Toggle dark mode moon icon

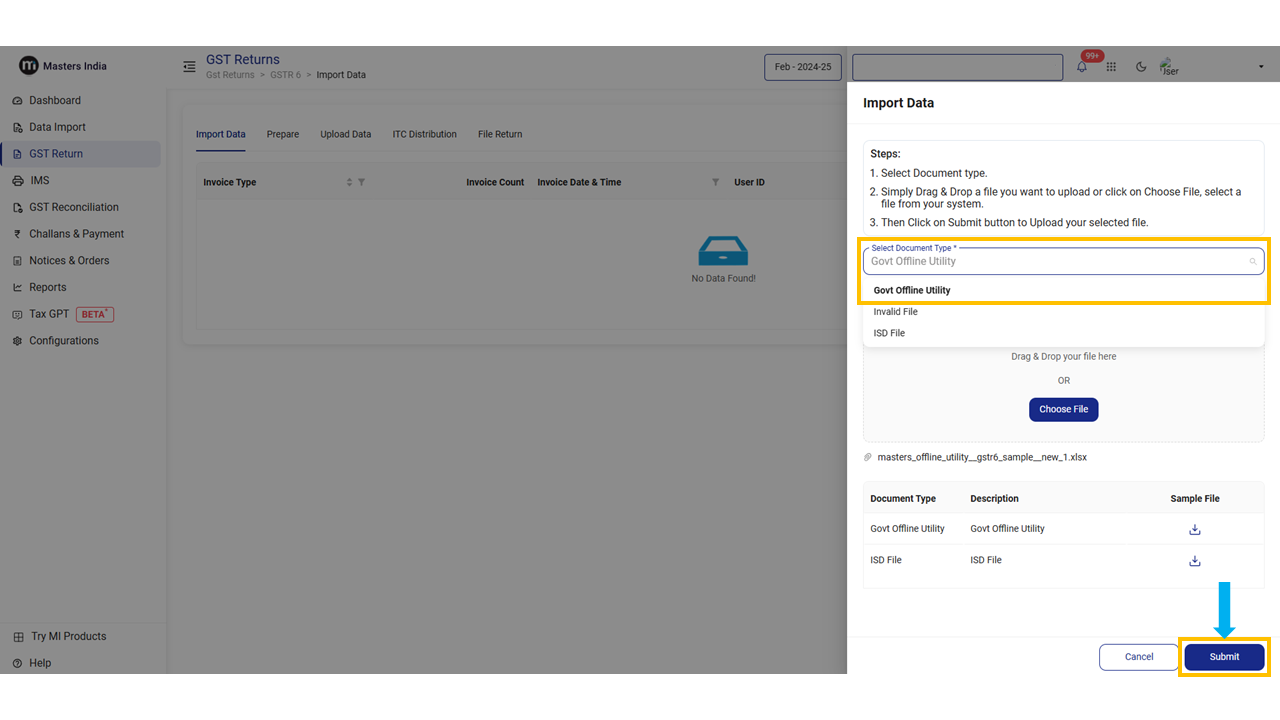point(1141,67)
